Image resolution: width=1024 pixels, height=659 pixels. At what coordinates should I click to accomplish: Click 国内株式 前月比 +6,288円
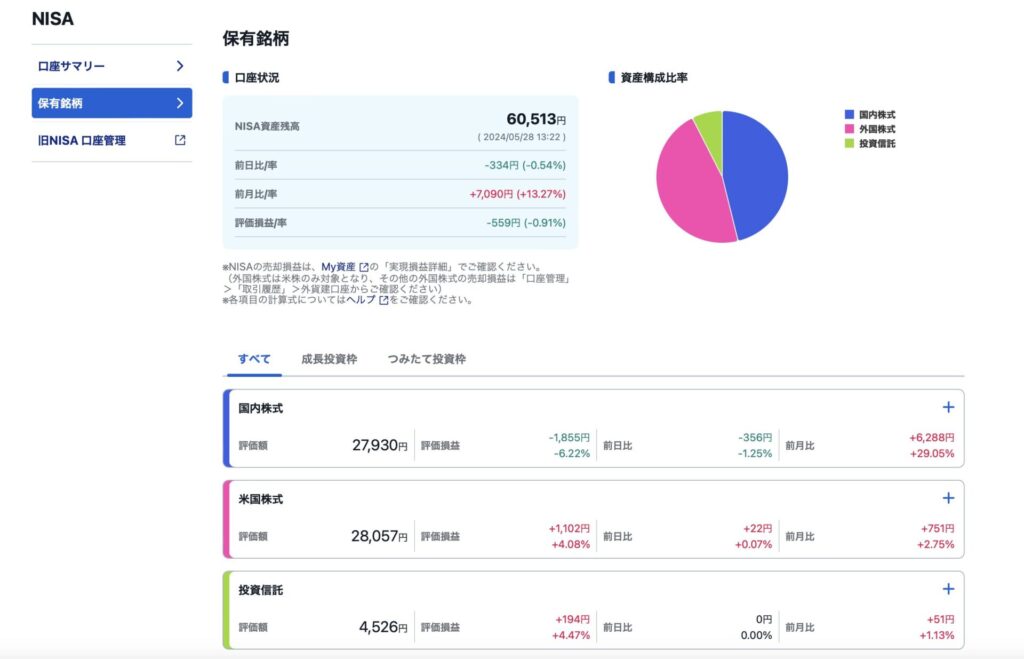pos(931,438)
